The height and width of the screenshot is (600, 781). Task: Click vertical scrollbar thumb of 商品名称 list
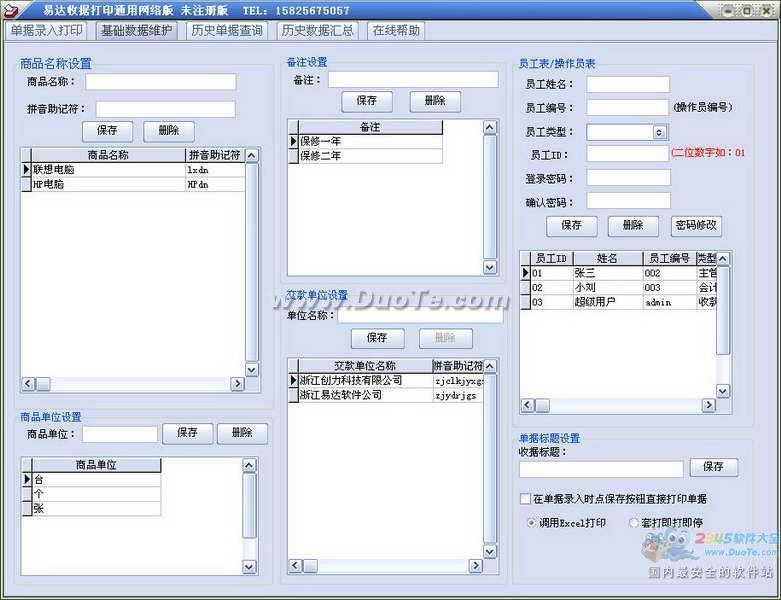pos(252,261)
